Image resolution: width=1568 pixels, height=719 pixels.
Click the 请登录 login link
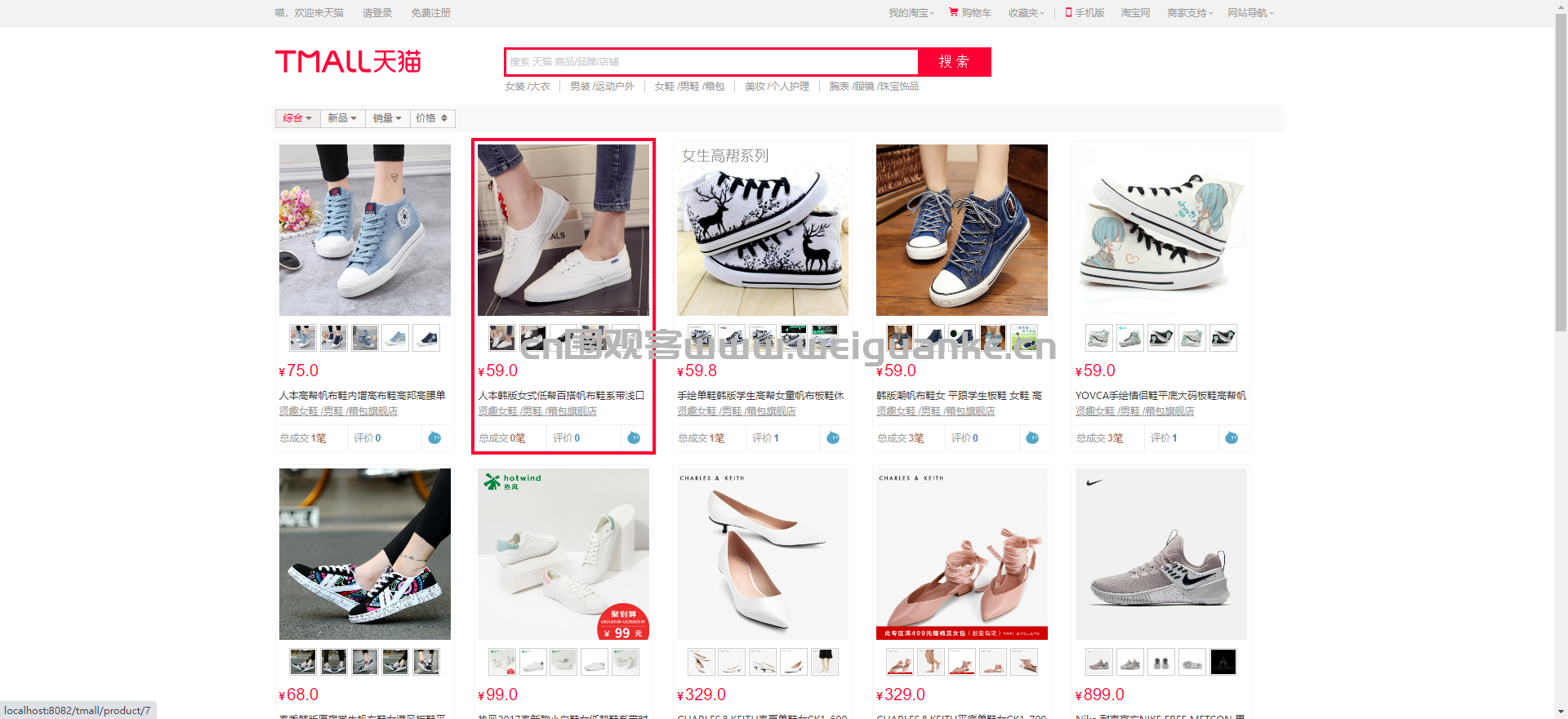377,13
